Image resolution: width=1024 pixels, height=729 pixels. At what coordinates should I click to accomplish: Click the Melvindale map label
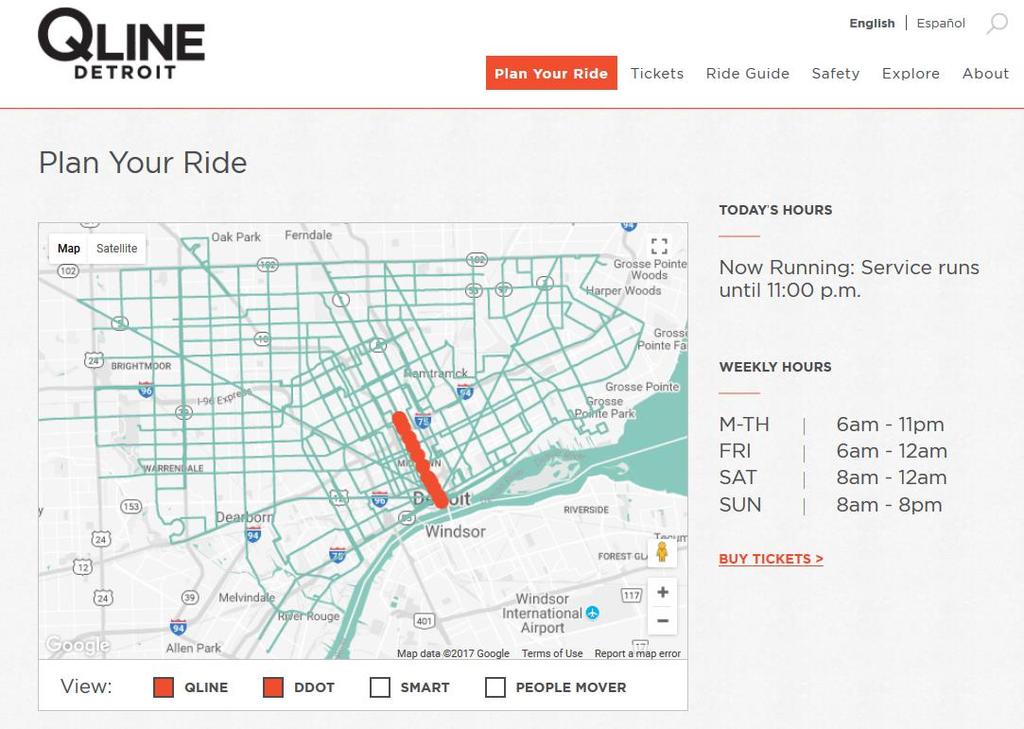(247, 598)
